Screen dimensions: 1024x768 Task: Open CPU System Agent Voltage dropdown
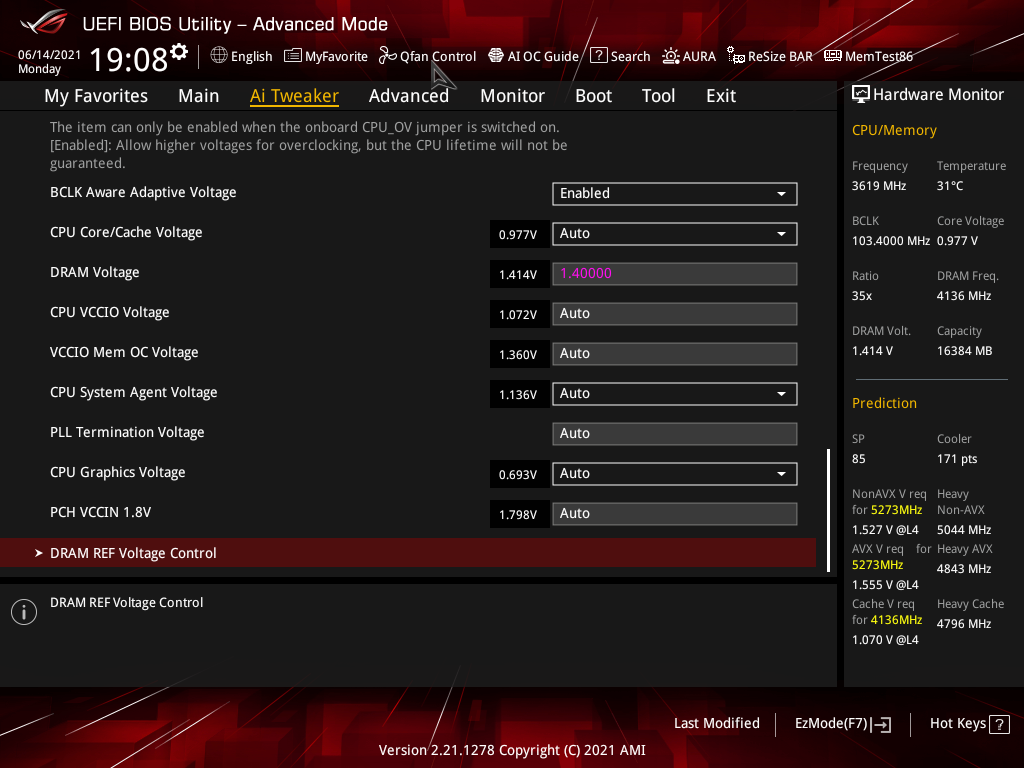coord(675,394)
